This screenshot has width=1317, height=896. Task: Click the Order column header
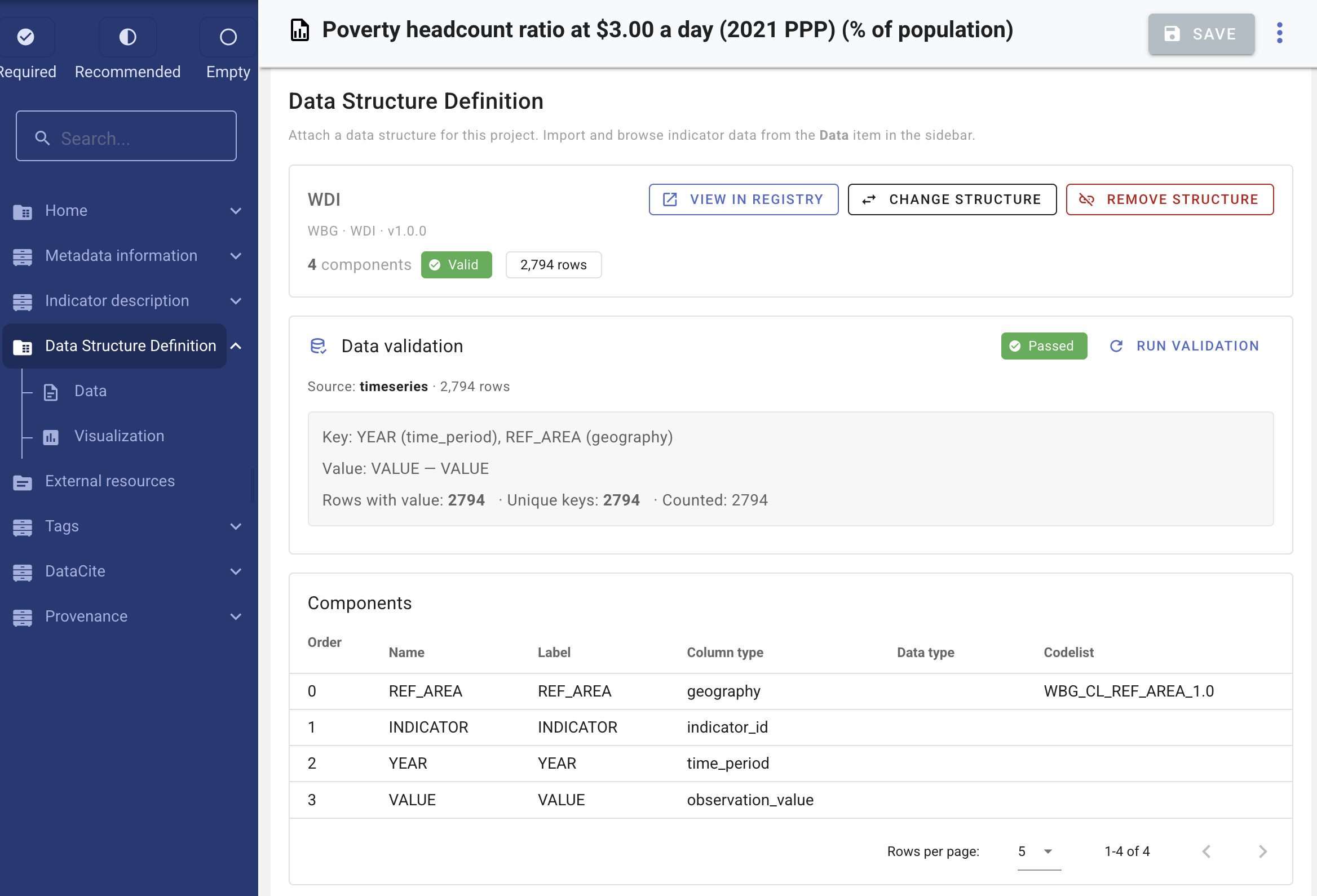click(x=325, y=642)
